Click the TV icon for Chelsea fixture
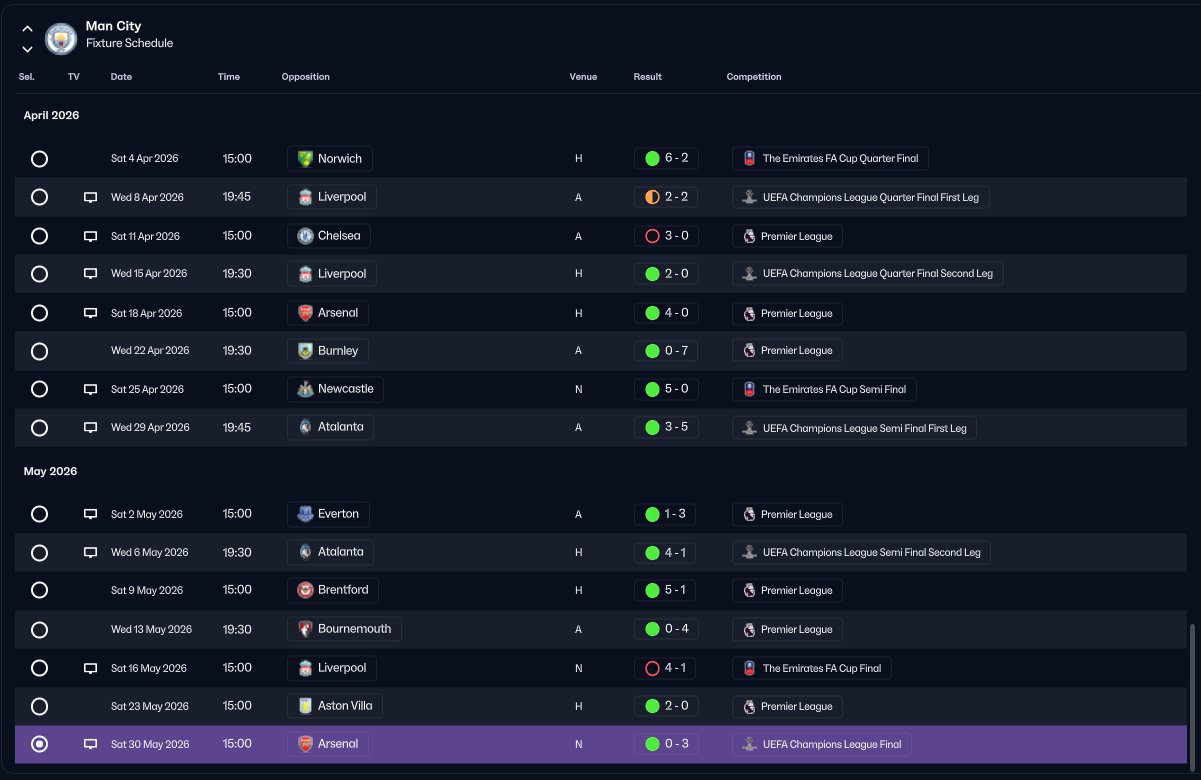Viewport: 1201px width, 780px height. (x=90, y=237)
